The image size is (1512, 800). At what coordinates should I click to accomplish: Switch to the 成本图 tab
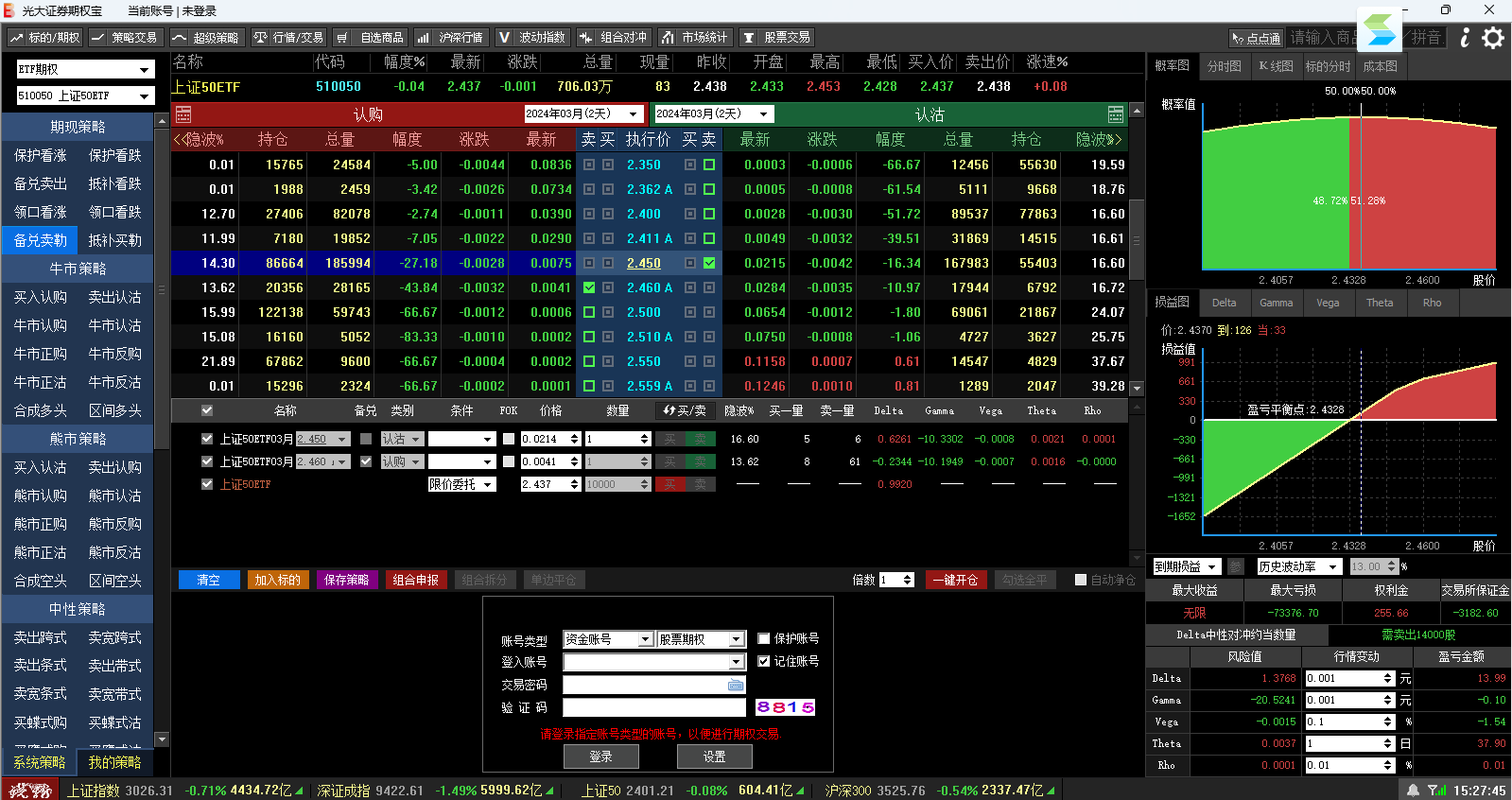pyautogui.click(x=1380, y=66)
